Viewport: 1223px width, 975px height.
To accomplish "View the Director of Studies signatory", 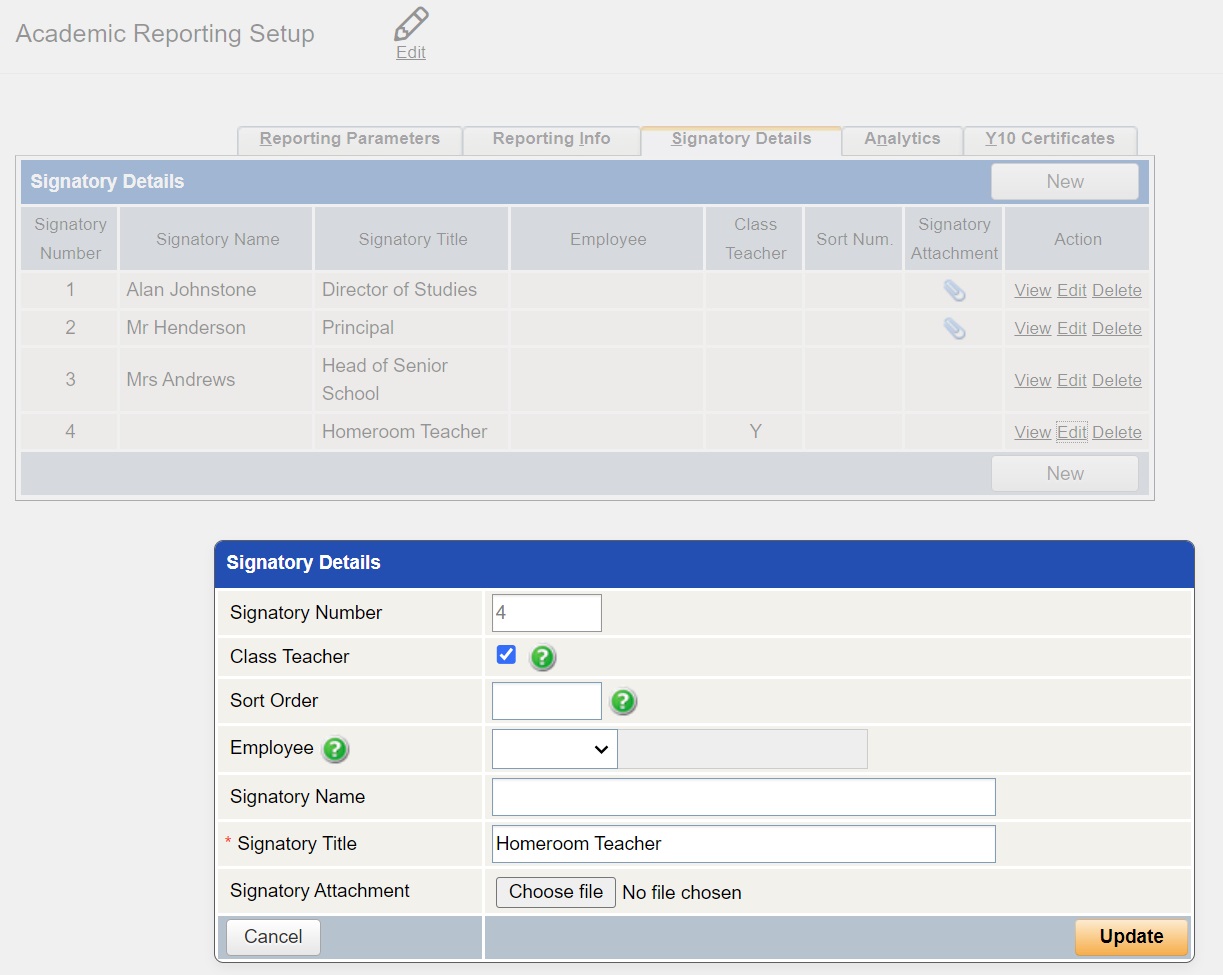I will point(1032,291).
